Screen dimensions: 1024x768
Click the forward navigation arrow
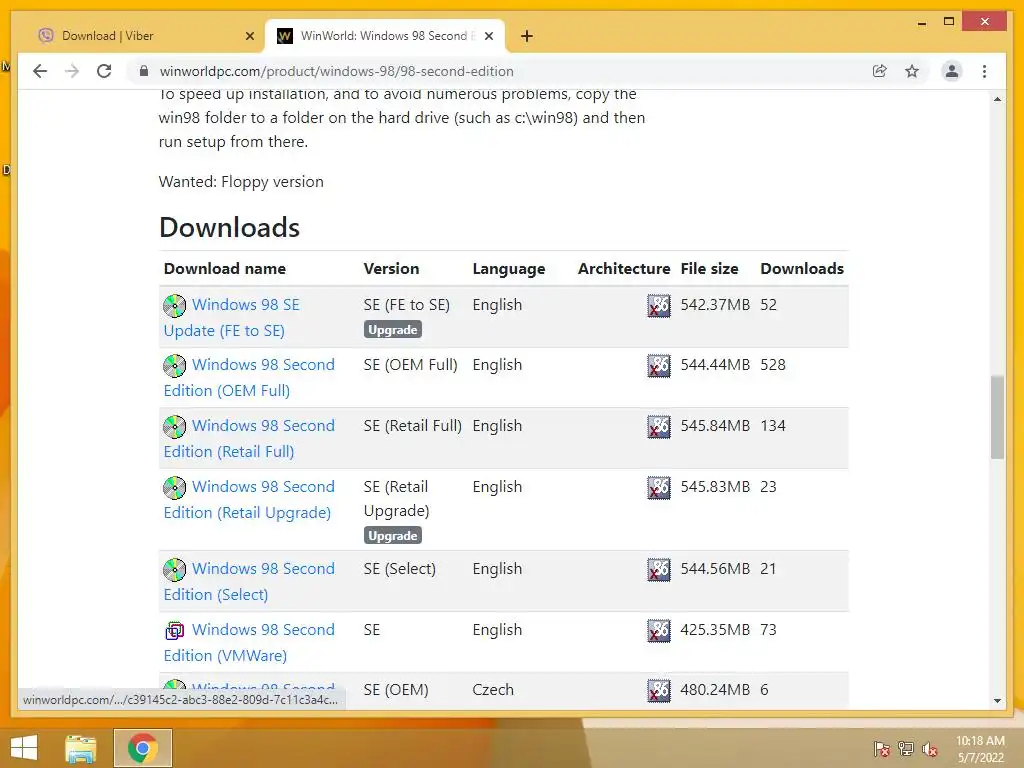coord(72,71)
